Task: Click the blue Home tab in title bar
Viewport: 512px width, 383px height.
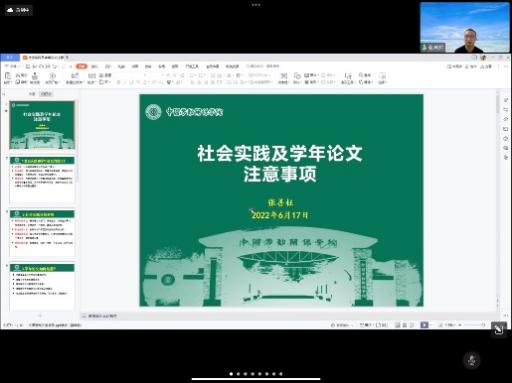Action: point(10,57)
